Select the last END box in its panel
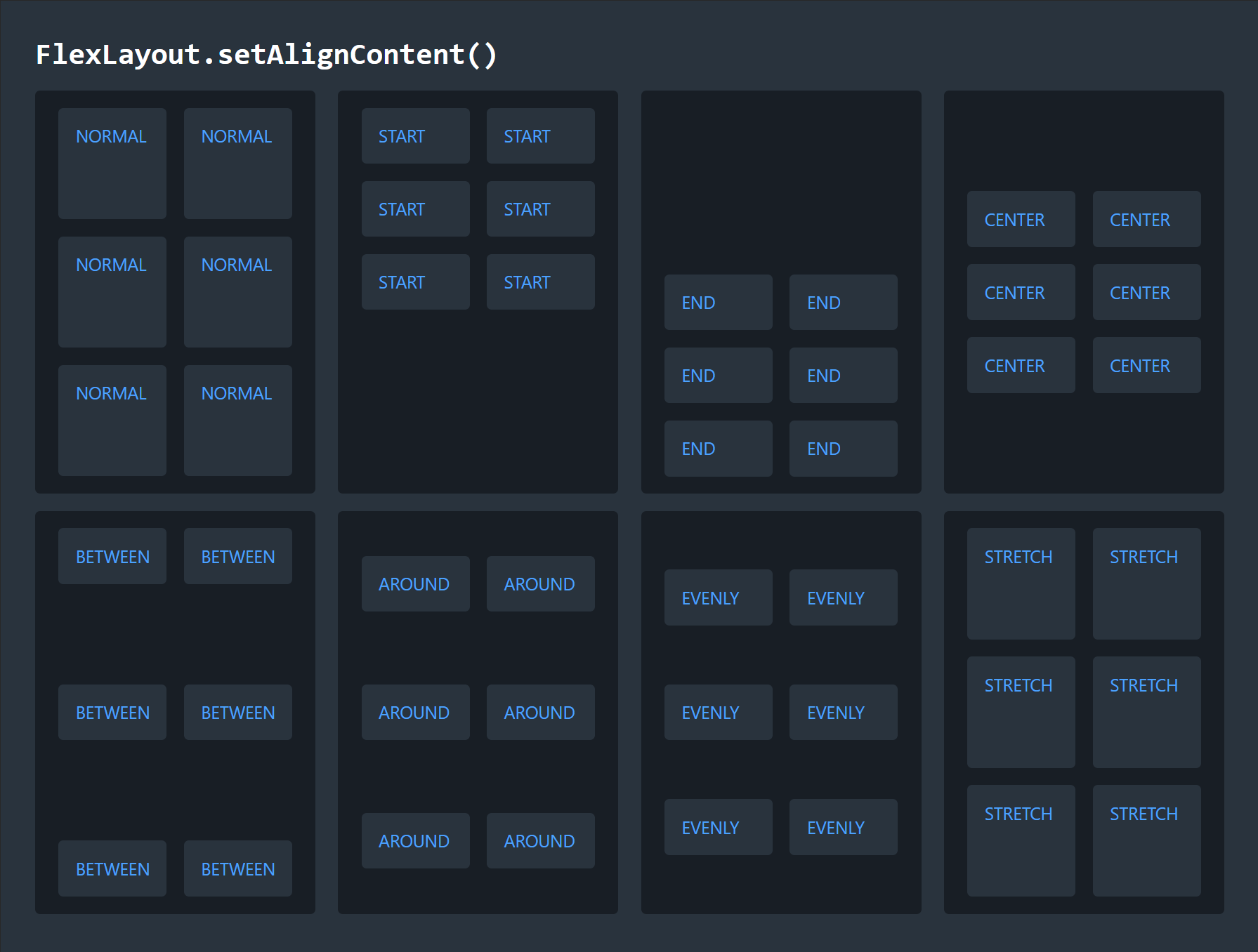This screenshot has height=952, width=1258. tap(844, 449)
